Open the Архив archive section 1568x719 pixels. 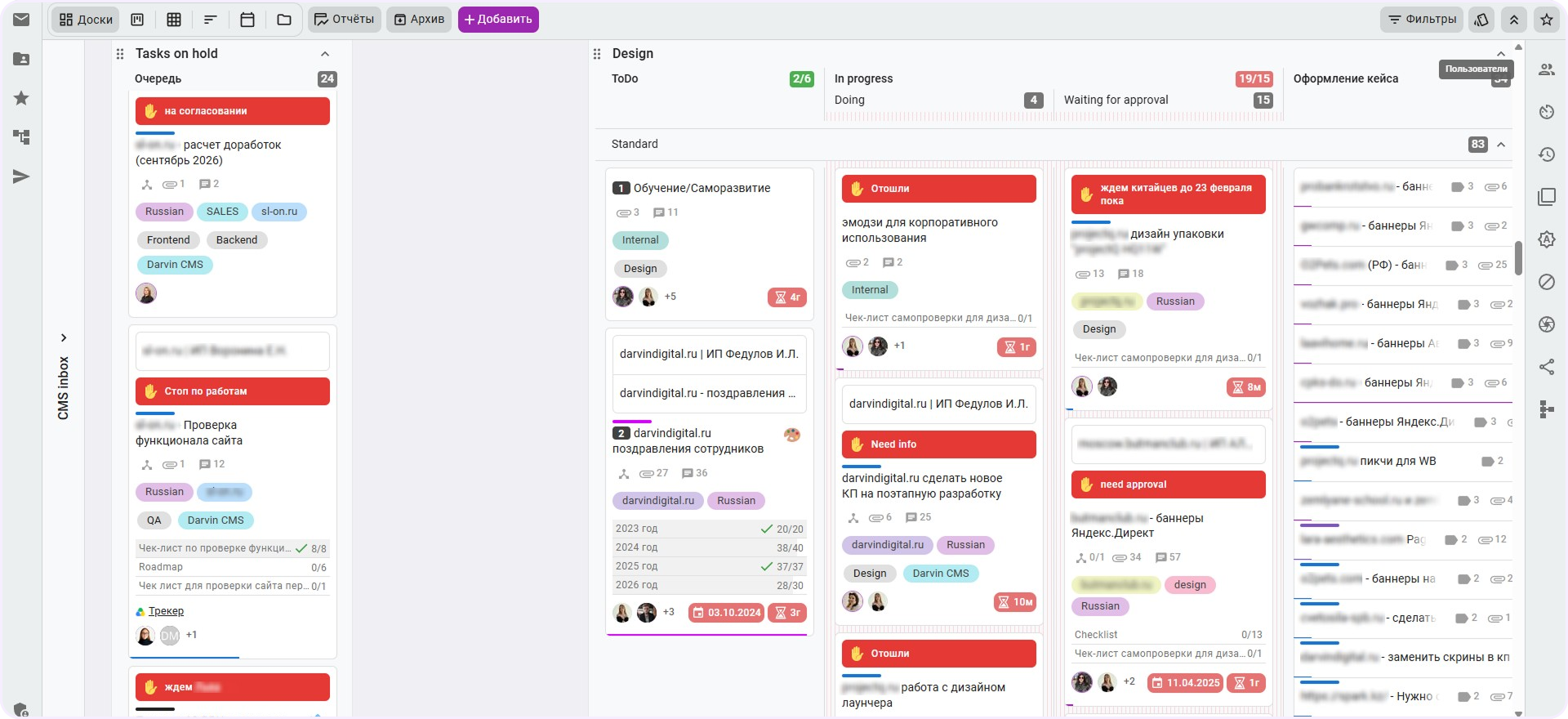[419, 20]
